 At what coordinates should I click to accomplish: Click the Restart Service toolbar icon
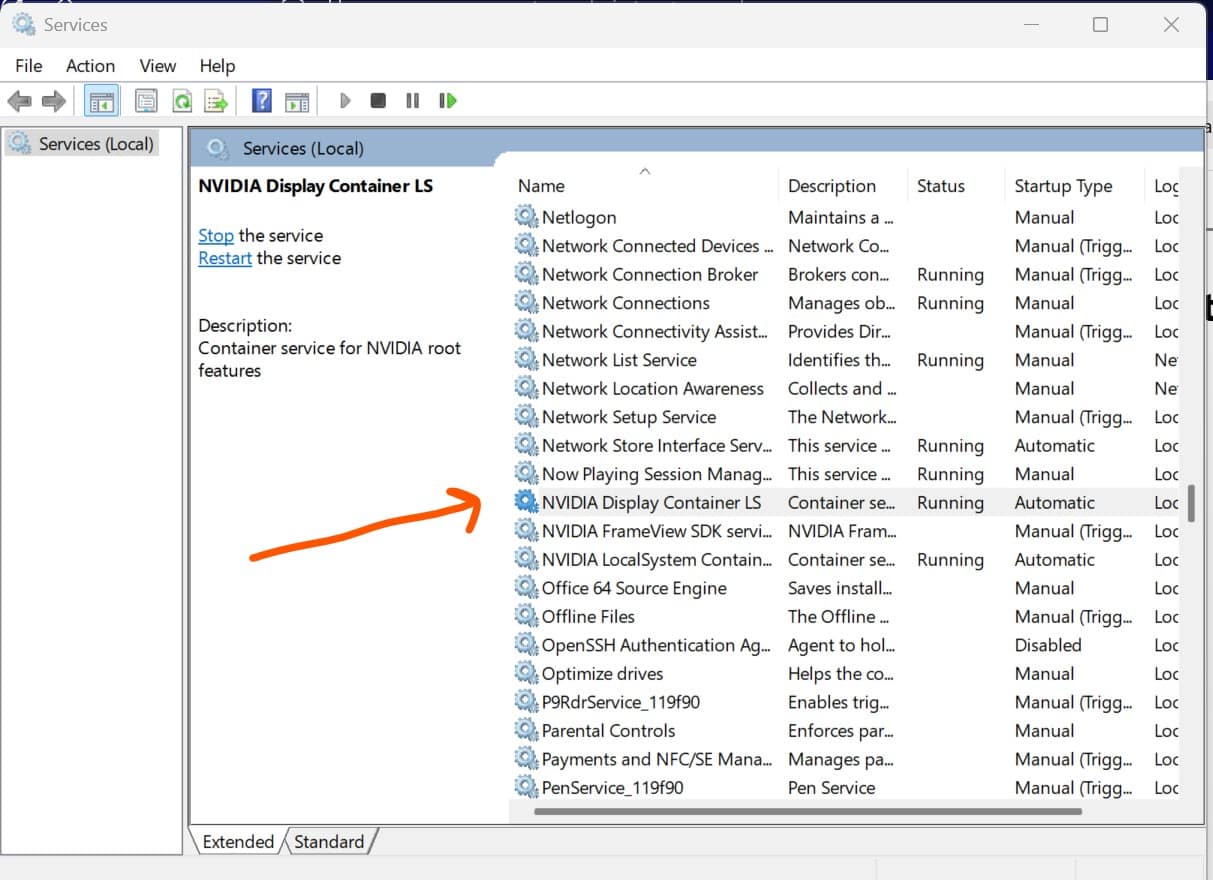pos(448,100)
